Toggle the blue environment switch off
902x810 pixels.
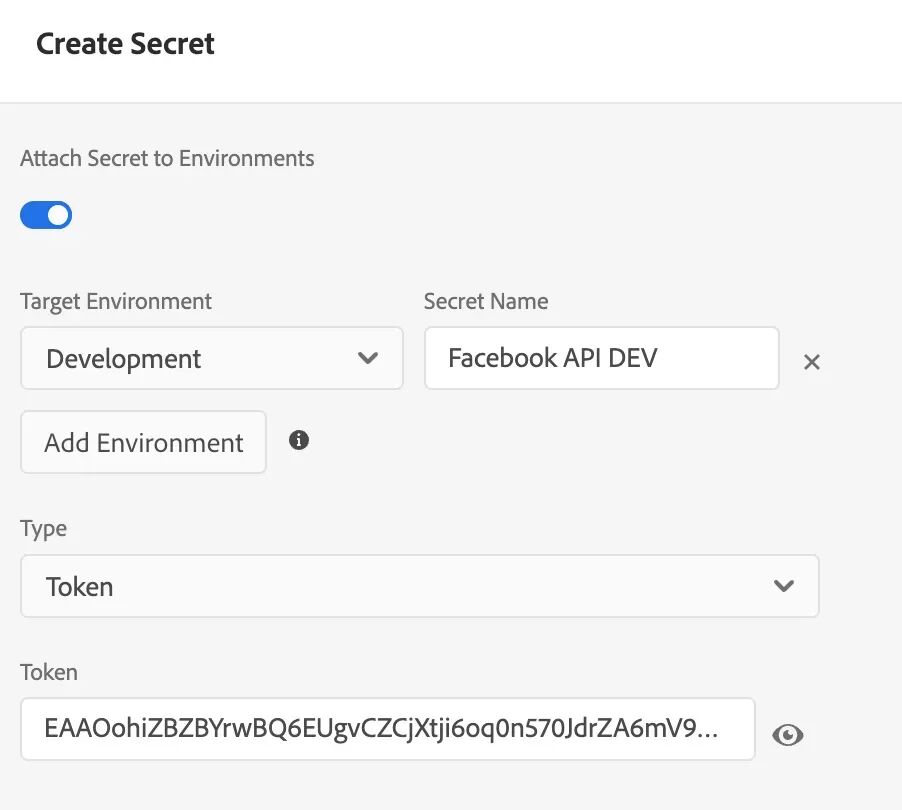[x=46, y=214]
